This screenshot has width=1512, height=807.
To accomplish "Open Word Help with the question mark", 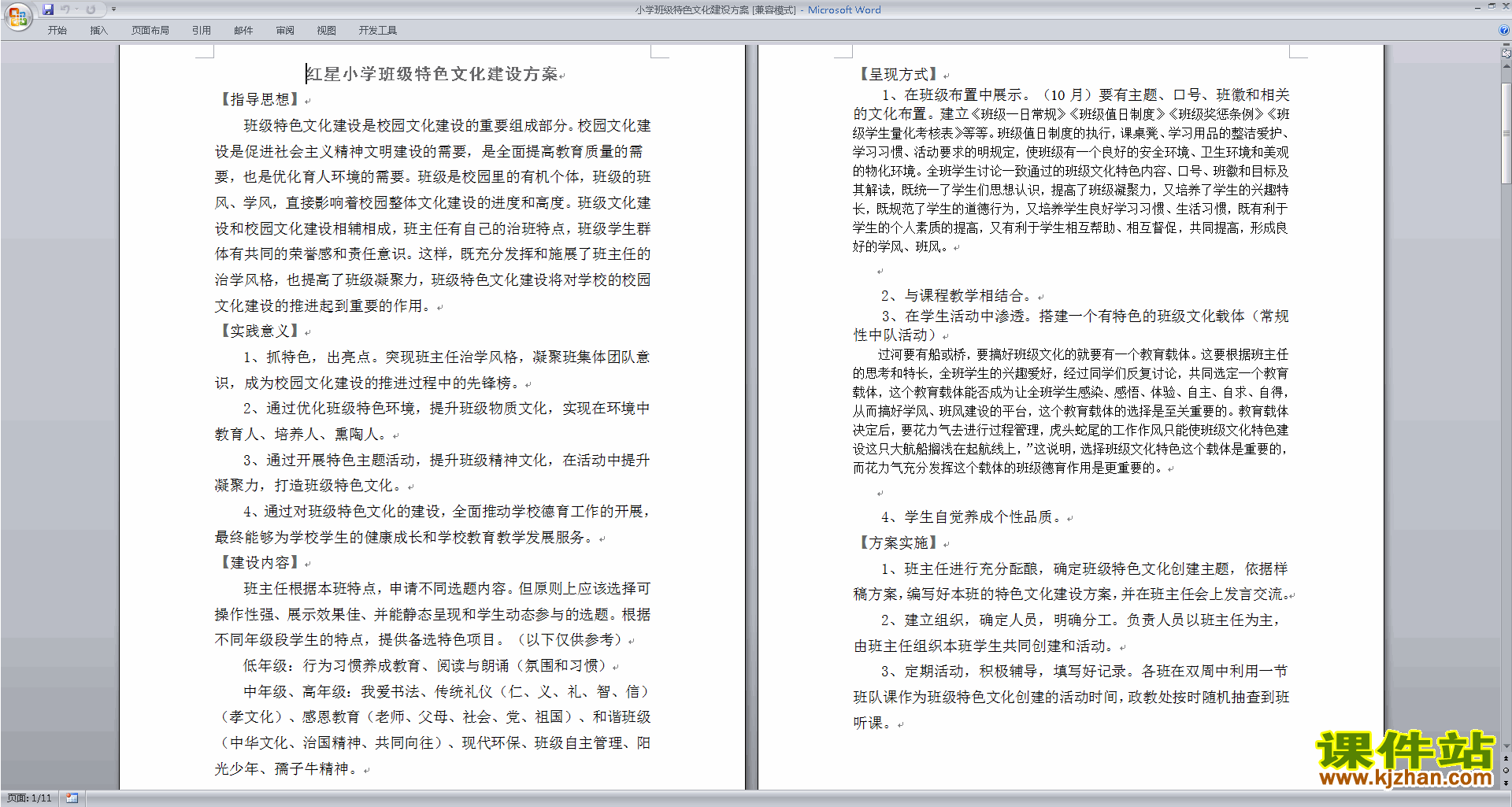I will point(1504,30).
